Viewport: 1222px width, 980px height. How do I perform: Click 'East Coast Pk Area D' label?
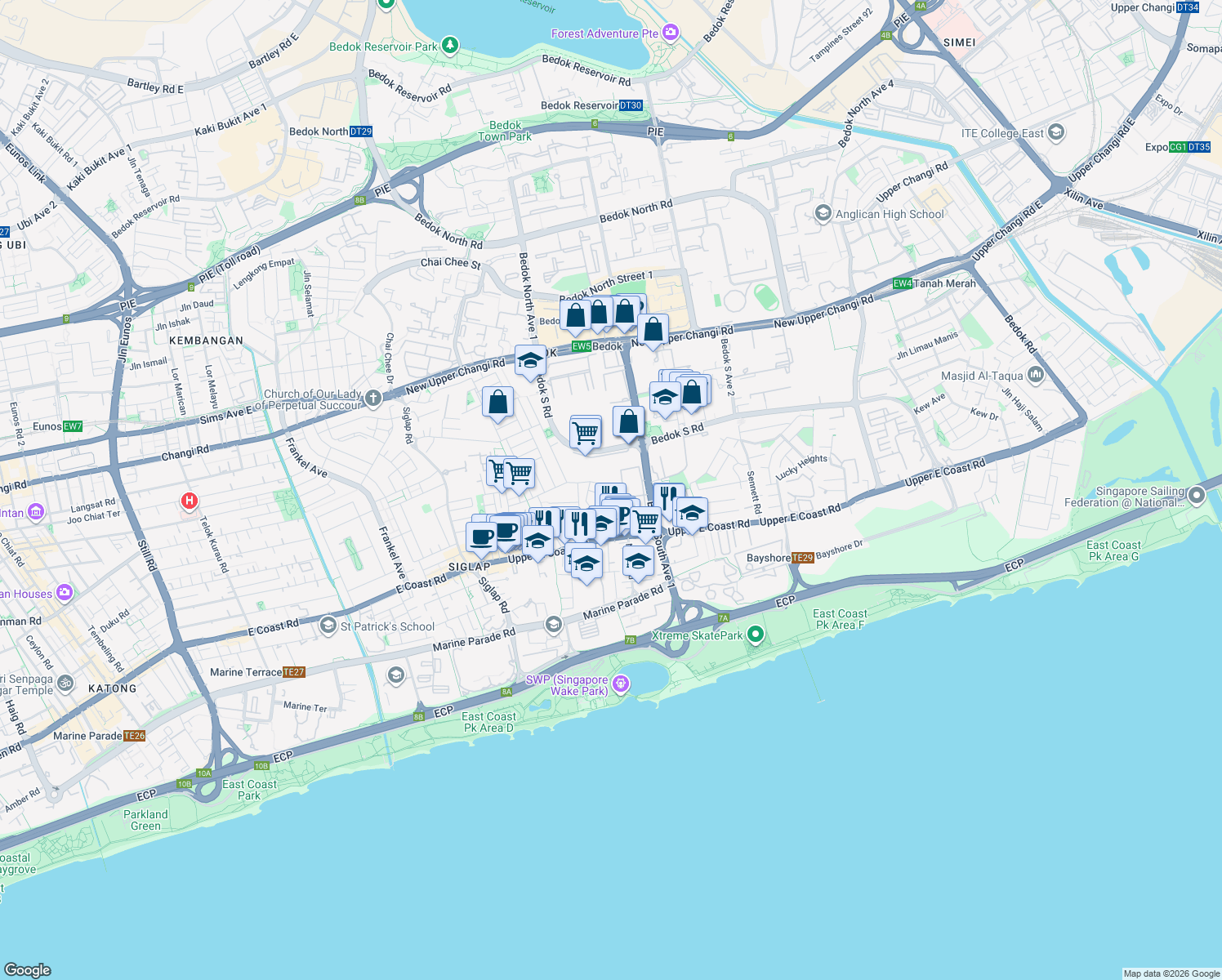tap(488, 722)
